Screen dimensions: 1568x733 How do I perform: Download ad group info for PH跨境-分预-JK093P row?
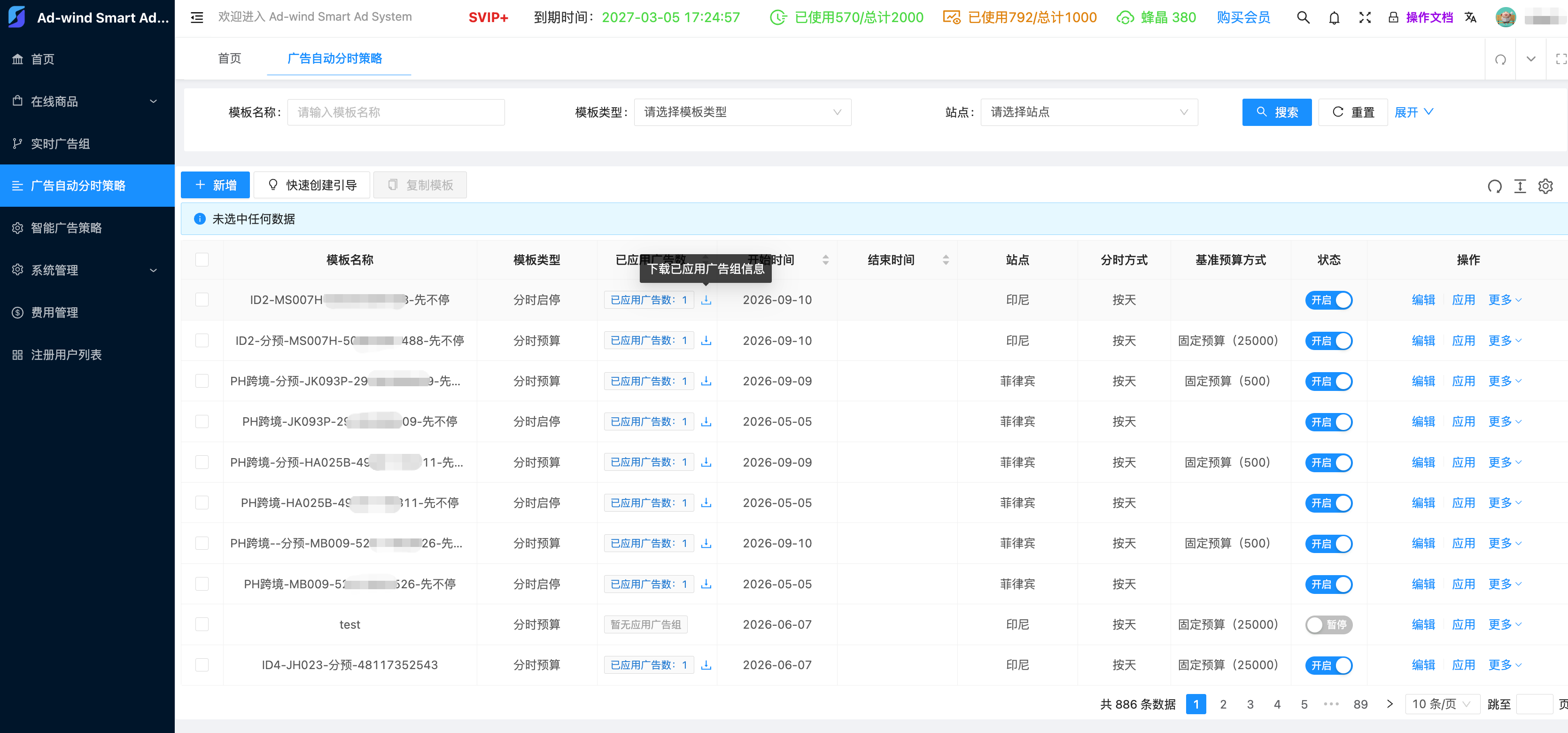point(706,381)
